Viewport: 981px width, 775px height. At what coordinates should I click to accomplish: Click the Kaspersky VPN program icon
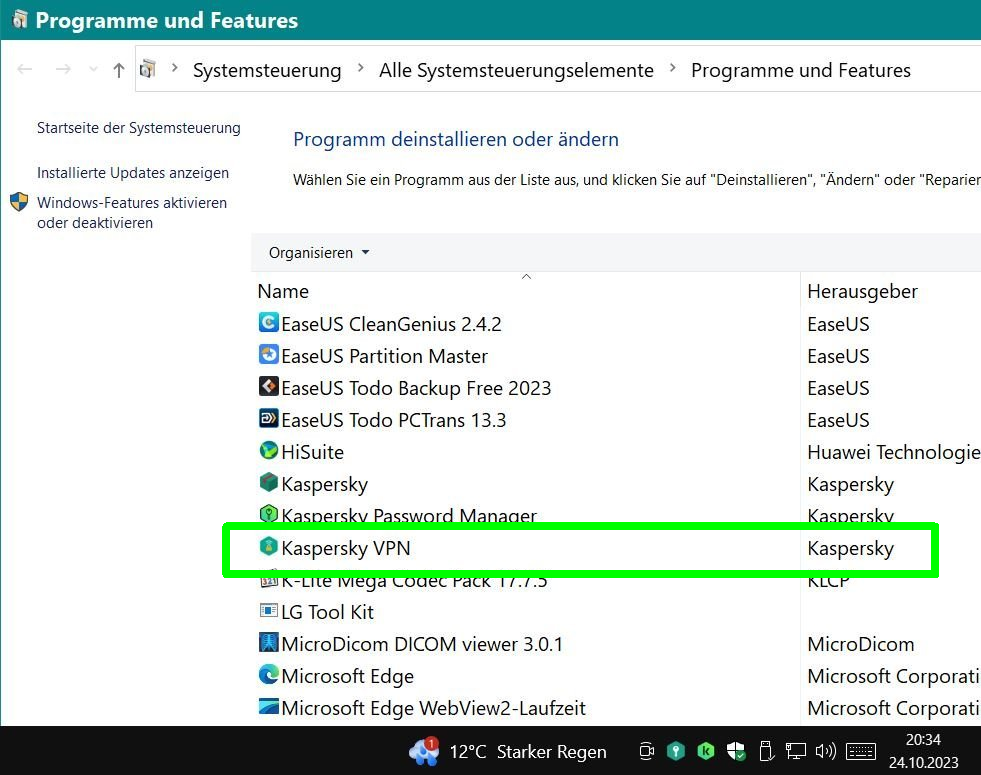(268, 547)
